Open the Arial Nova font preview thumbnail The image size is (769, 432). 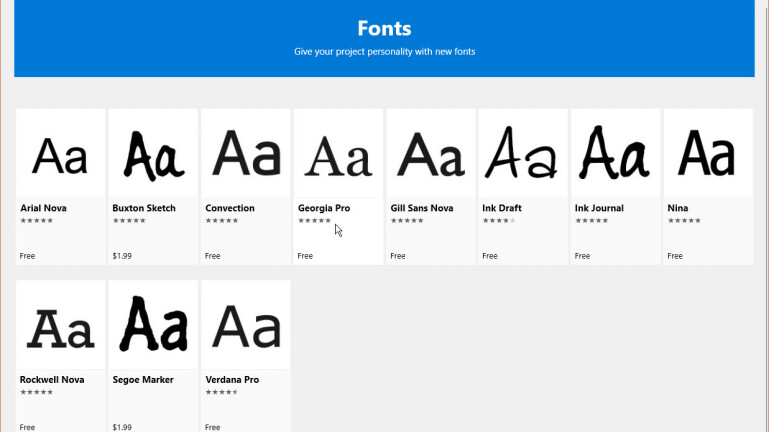61,153
